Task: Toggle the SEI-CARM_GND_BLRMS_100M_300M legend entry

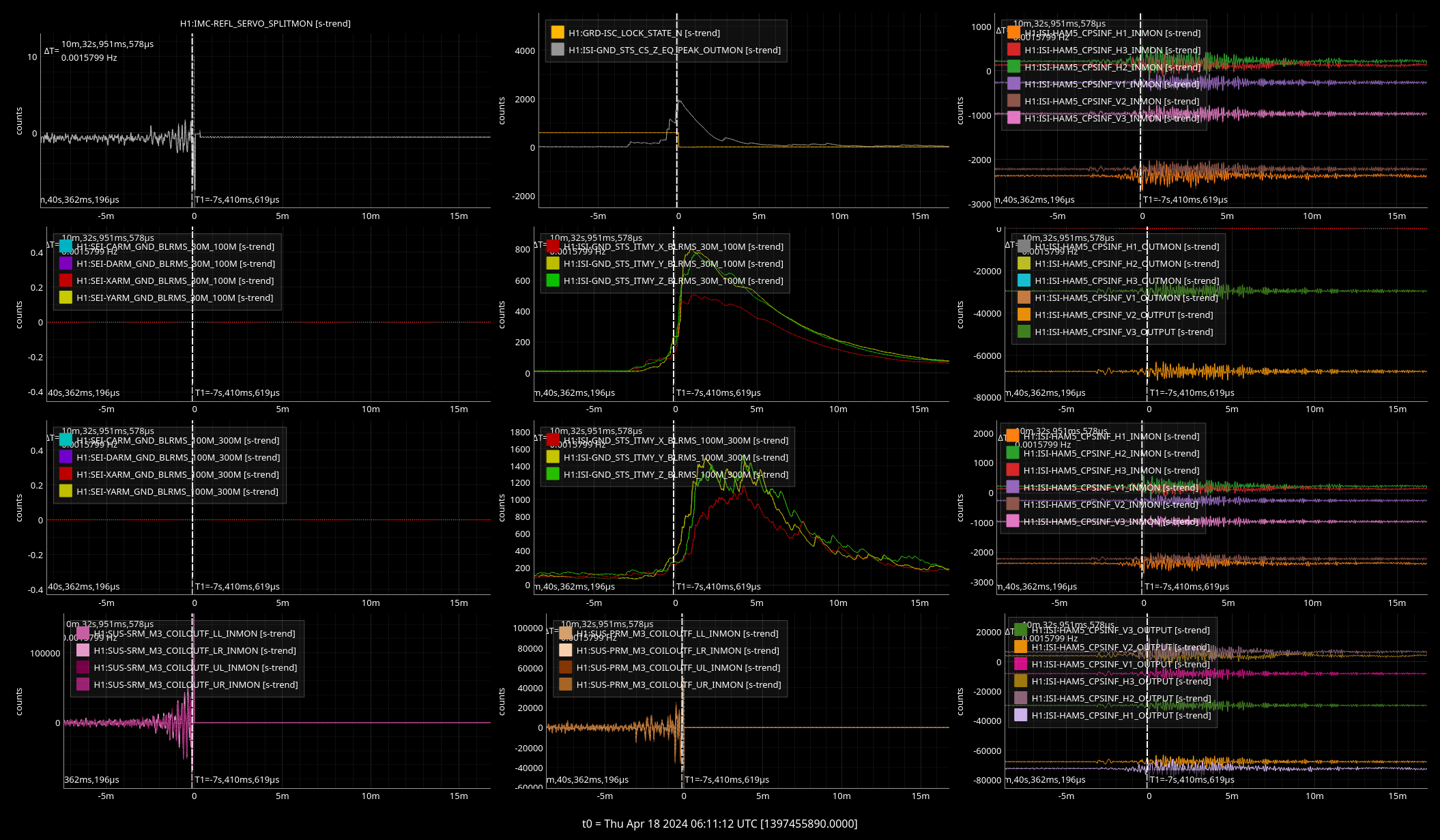Action: (x=169, y=440)
